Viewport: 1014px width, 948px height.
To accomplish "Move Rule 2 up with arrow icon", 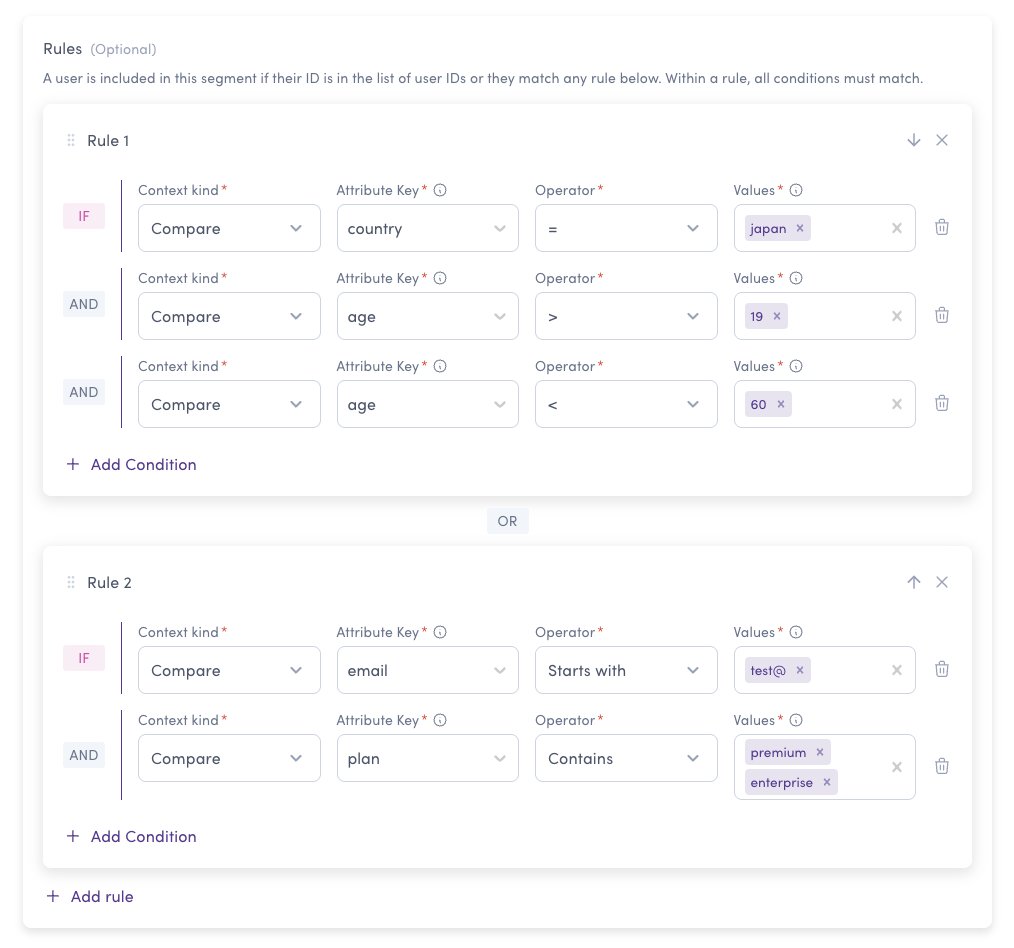I will click(913, 582).
